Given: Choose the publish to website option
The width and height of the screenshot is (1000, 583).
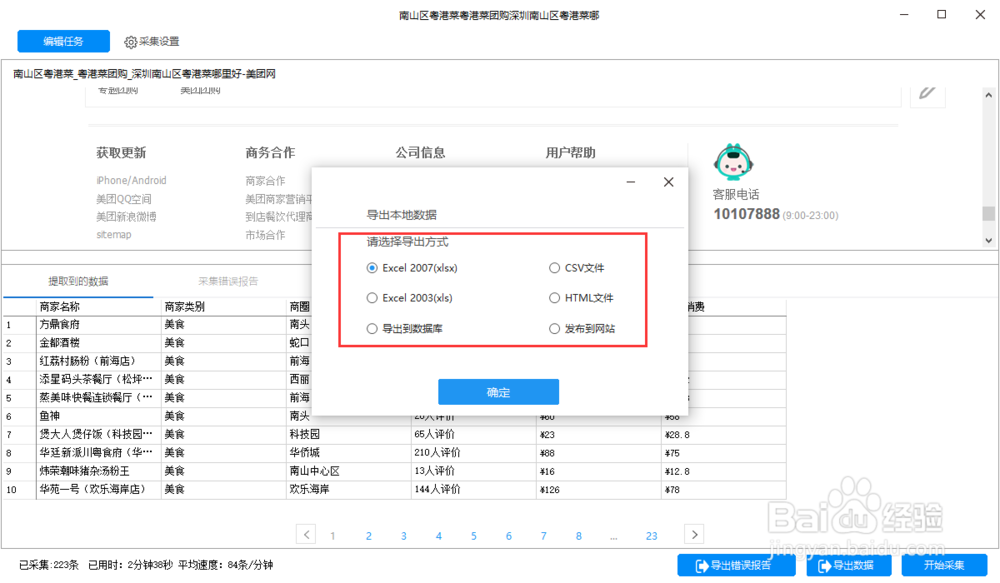Looking at the screenshot, I should 582,328.
